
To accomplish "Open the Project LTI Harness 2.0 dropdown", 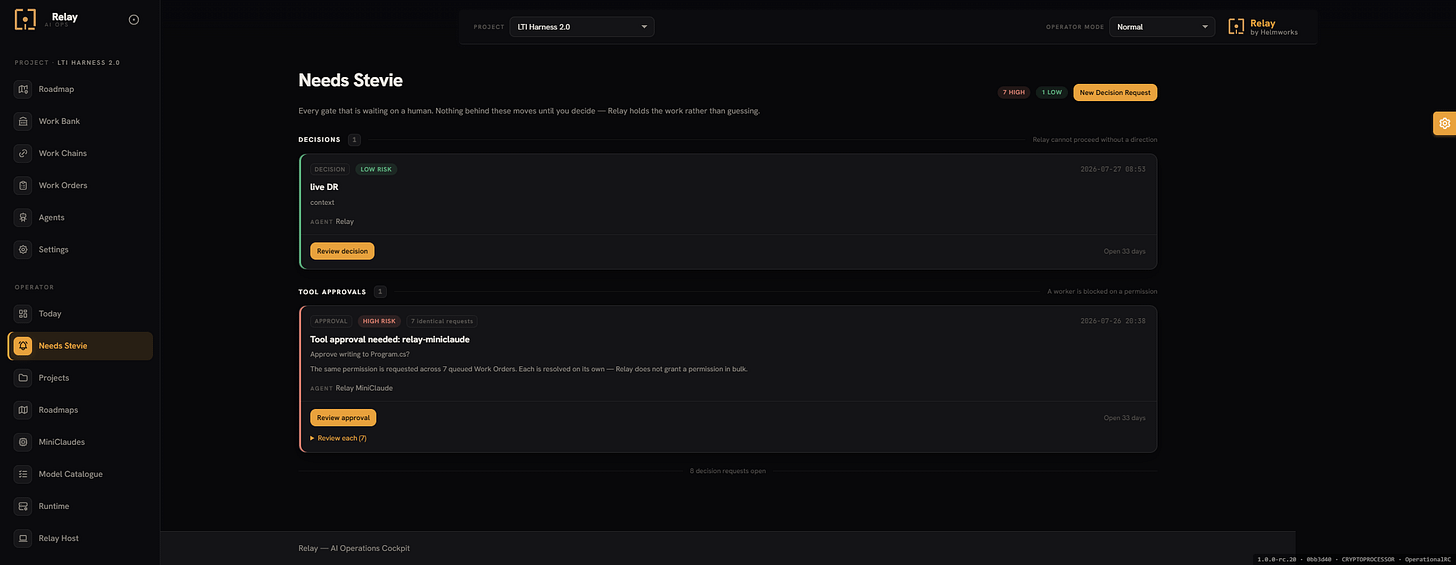I will pos(582,27).
